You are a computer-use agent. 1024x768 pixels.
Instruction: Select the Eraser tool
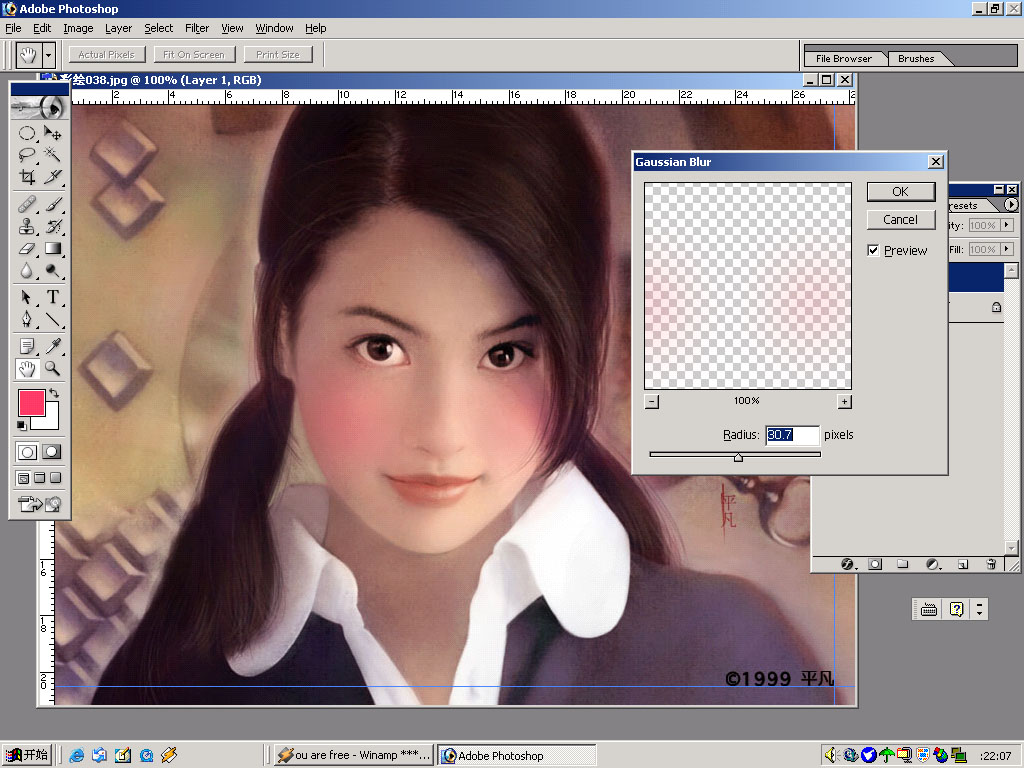[27, 248]
